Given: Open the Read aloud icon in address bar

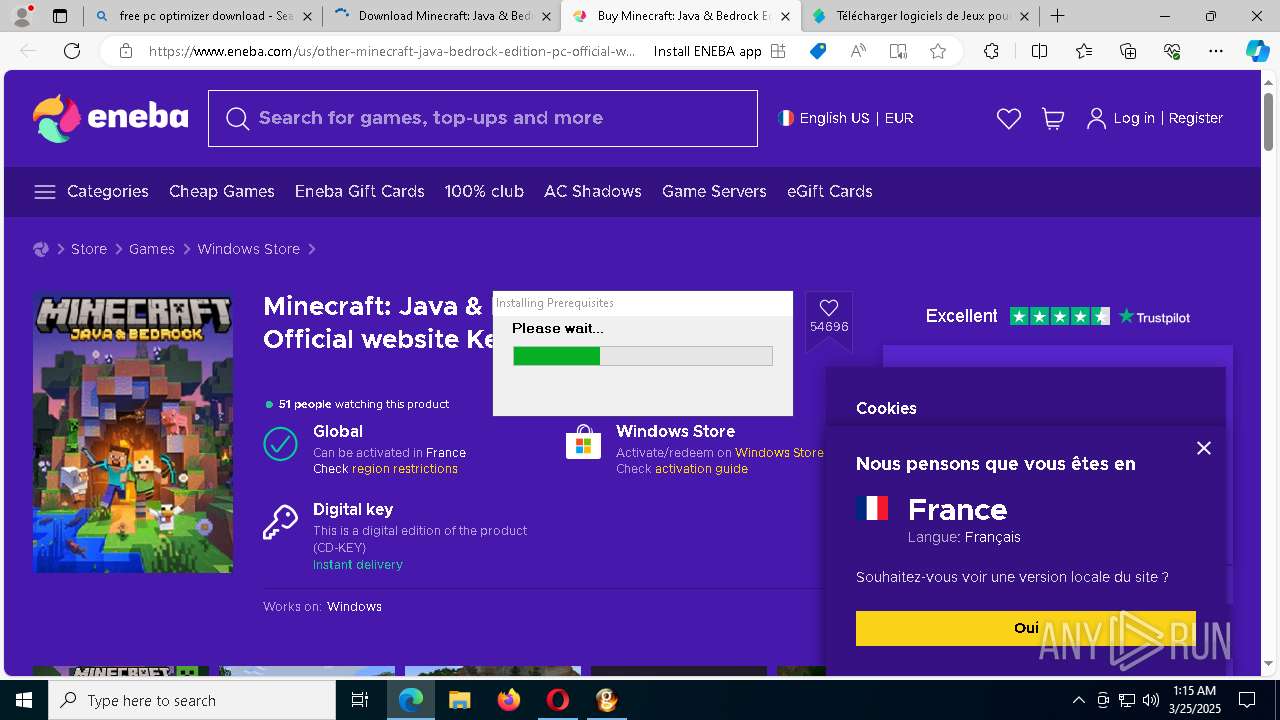Looking at the screenshot, I should (x=858, y=51).
